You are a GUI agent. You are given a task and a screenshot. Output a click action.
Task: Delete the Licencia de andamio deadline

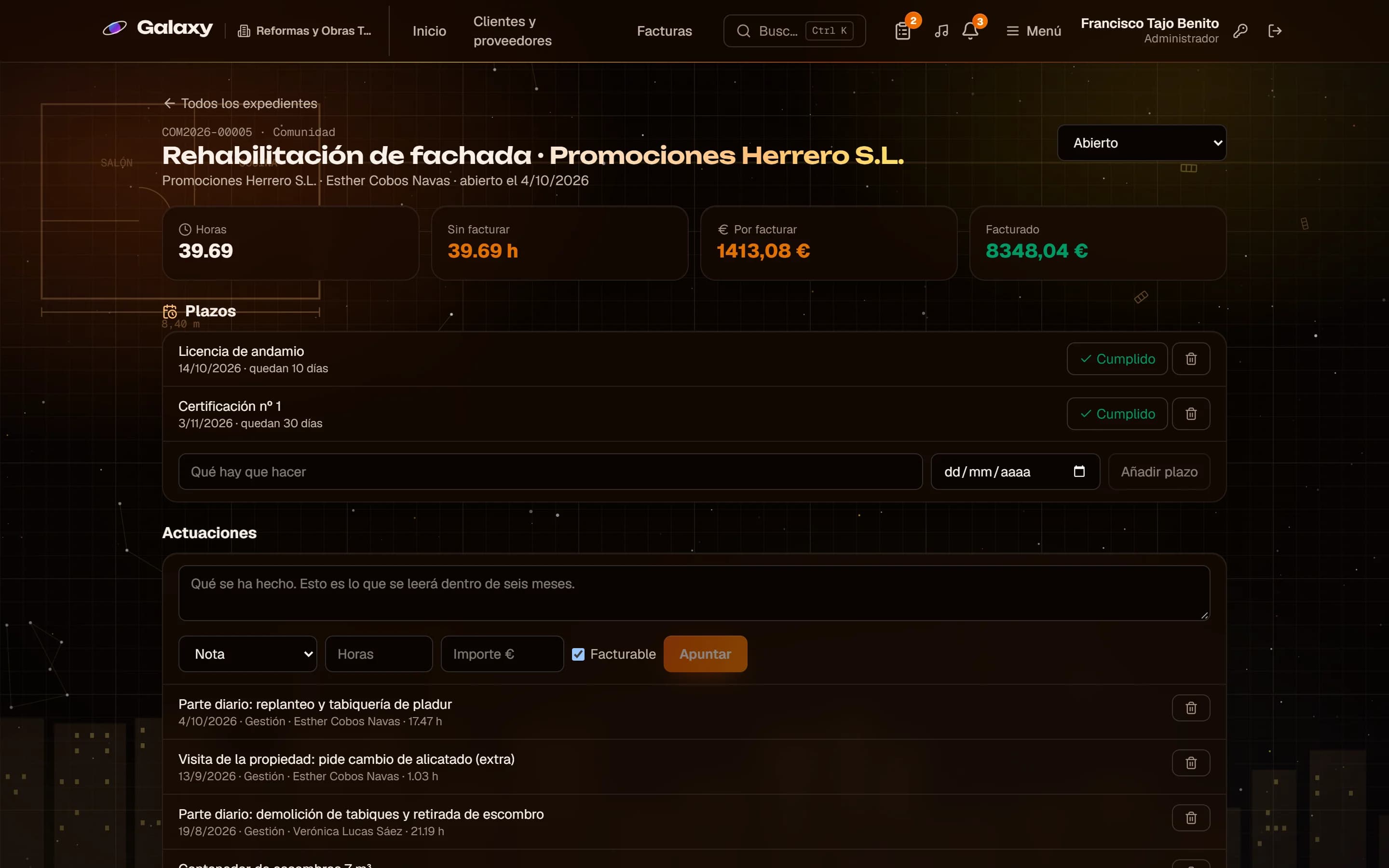pos(1191,359)
